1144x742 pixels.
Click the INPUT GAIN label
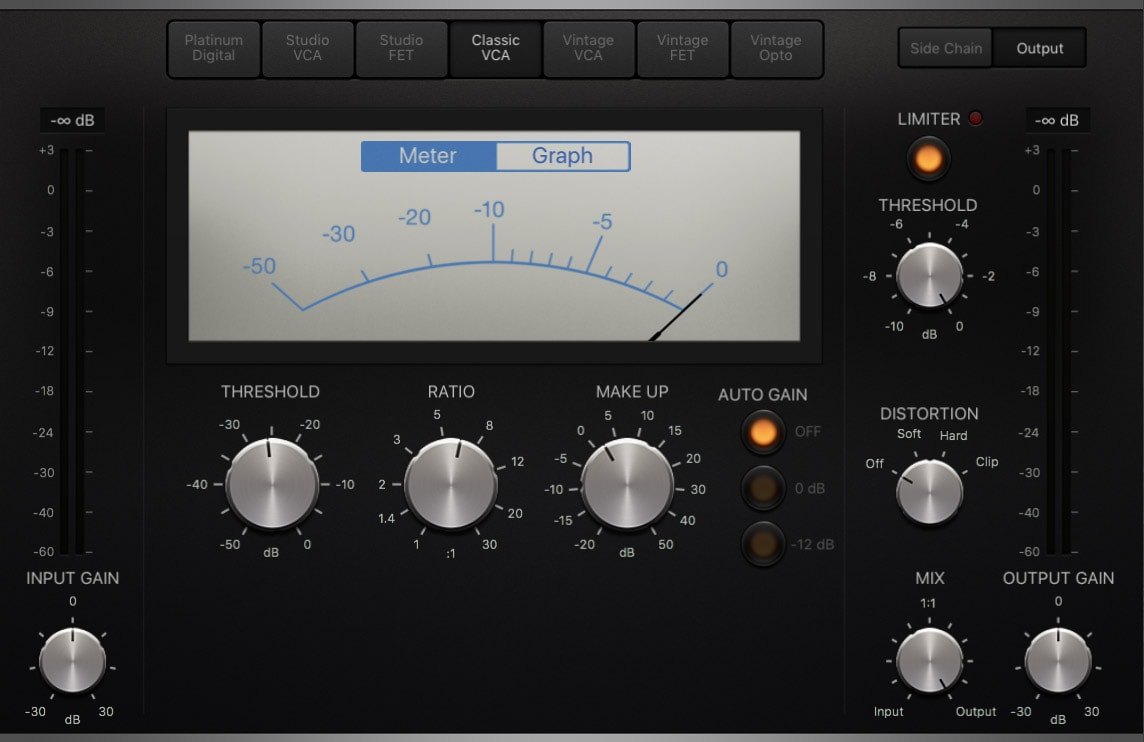[72, 579]
